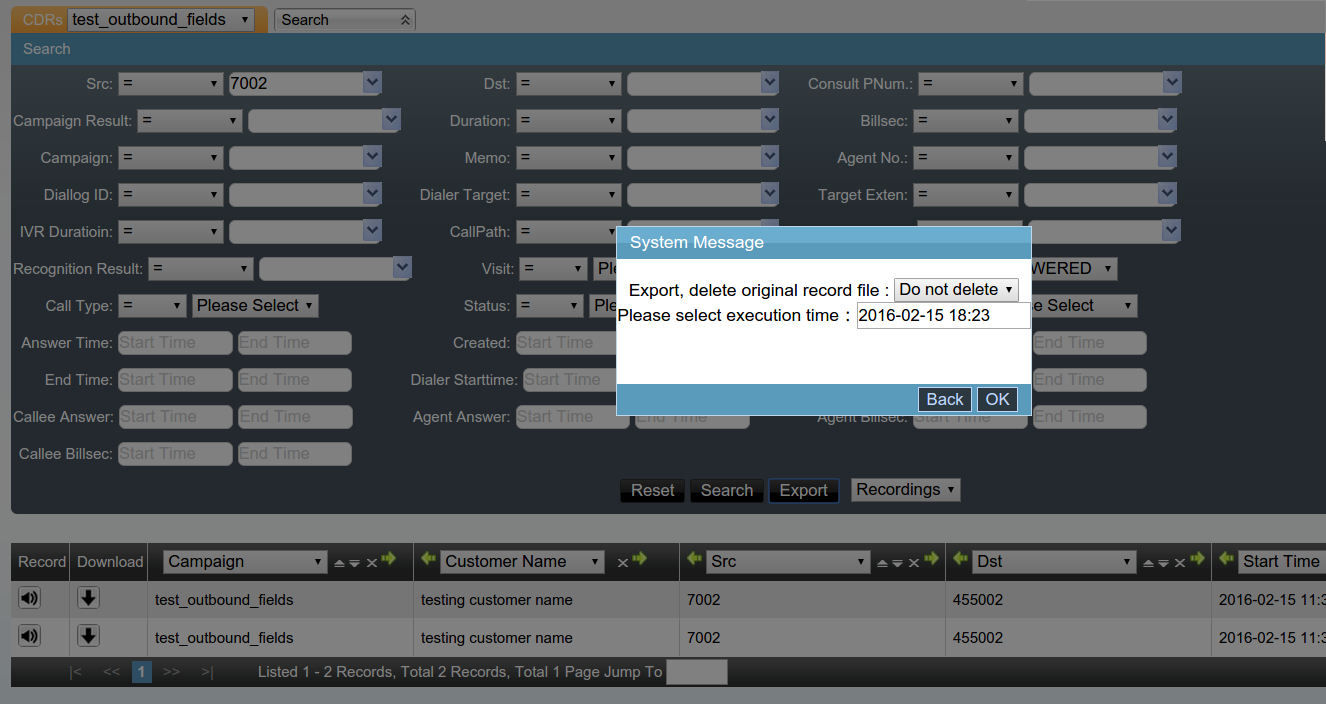This screenshot has height=704, width=1326.
Task: Sort Campaign column descending with down arrow
Action: pos(354,563)
